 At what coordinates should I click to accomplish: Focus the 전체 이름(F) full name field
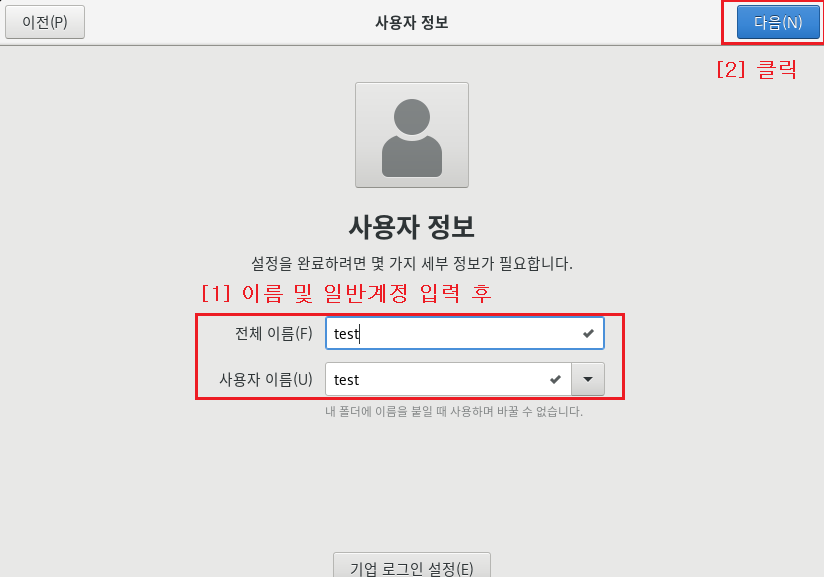pos(465,333)
